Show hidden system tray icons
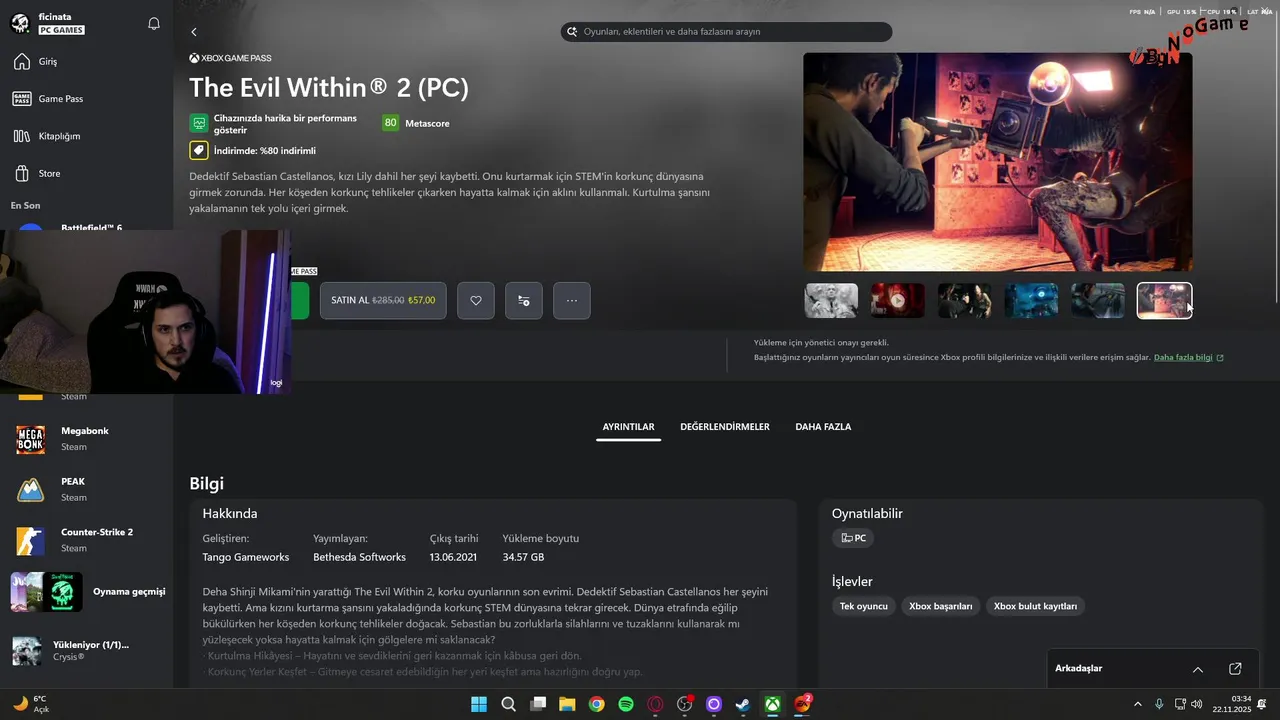Screen dimensions: 1280x720 pyautogui.click(x=1137, y=704)
